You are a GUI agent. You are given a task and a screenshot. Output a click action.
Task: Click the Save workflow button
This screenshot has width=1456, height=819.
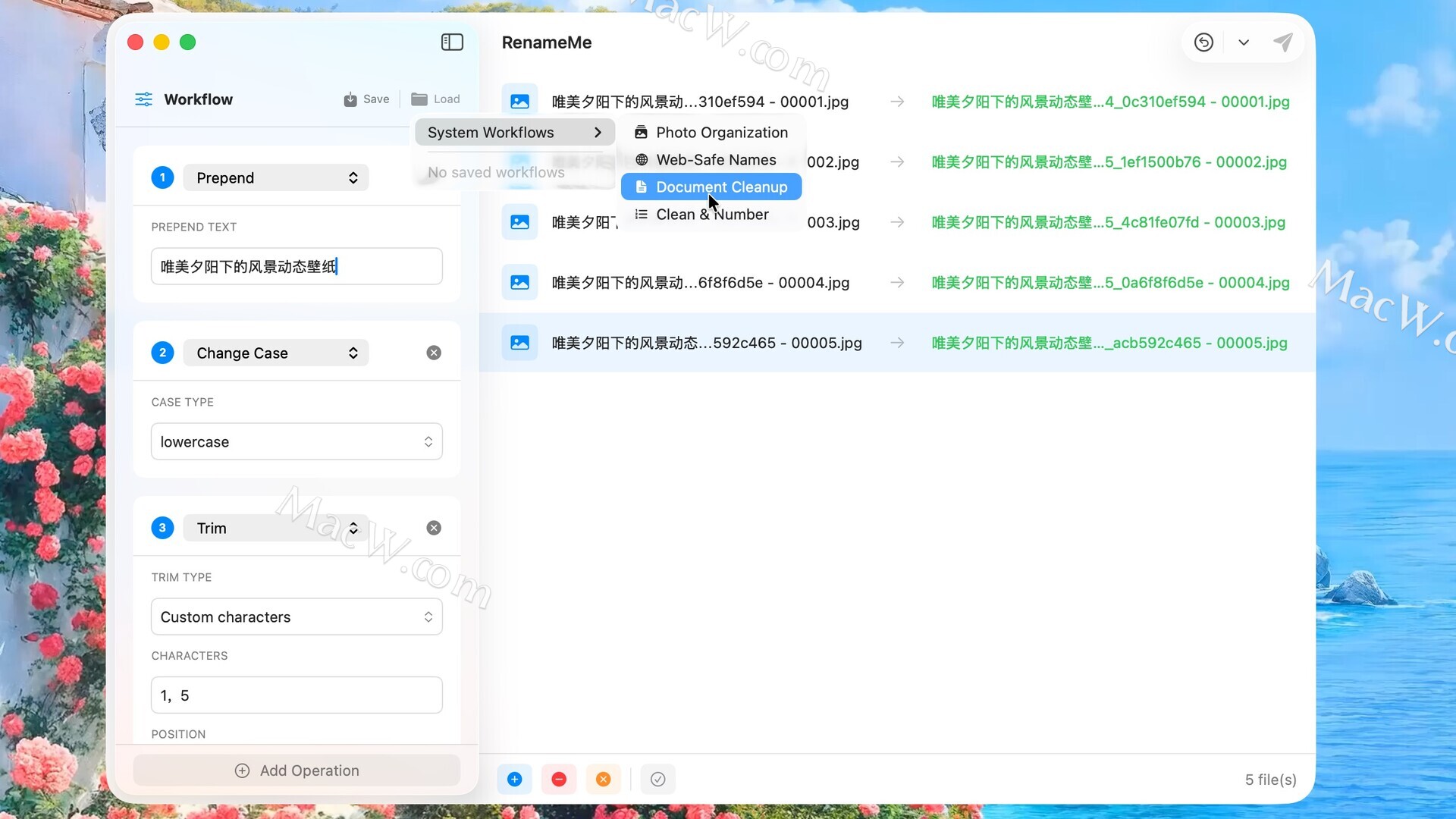coord(367,99)
